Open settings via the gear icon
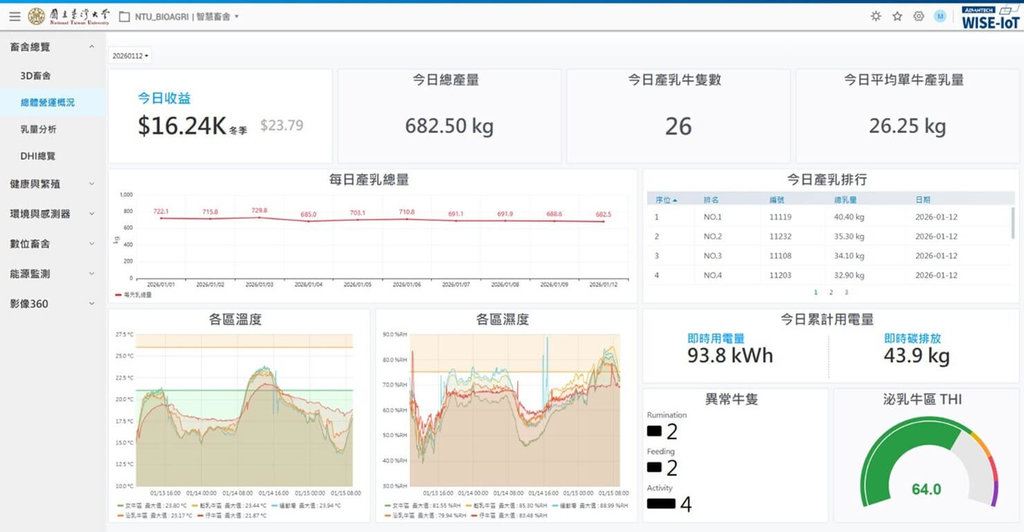 918,16
